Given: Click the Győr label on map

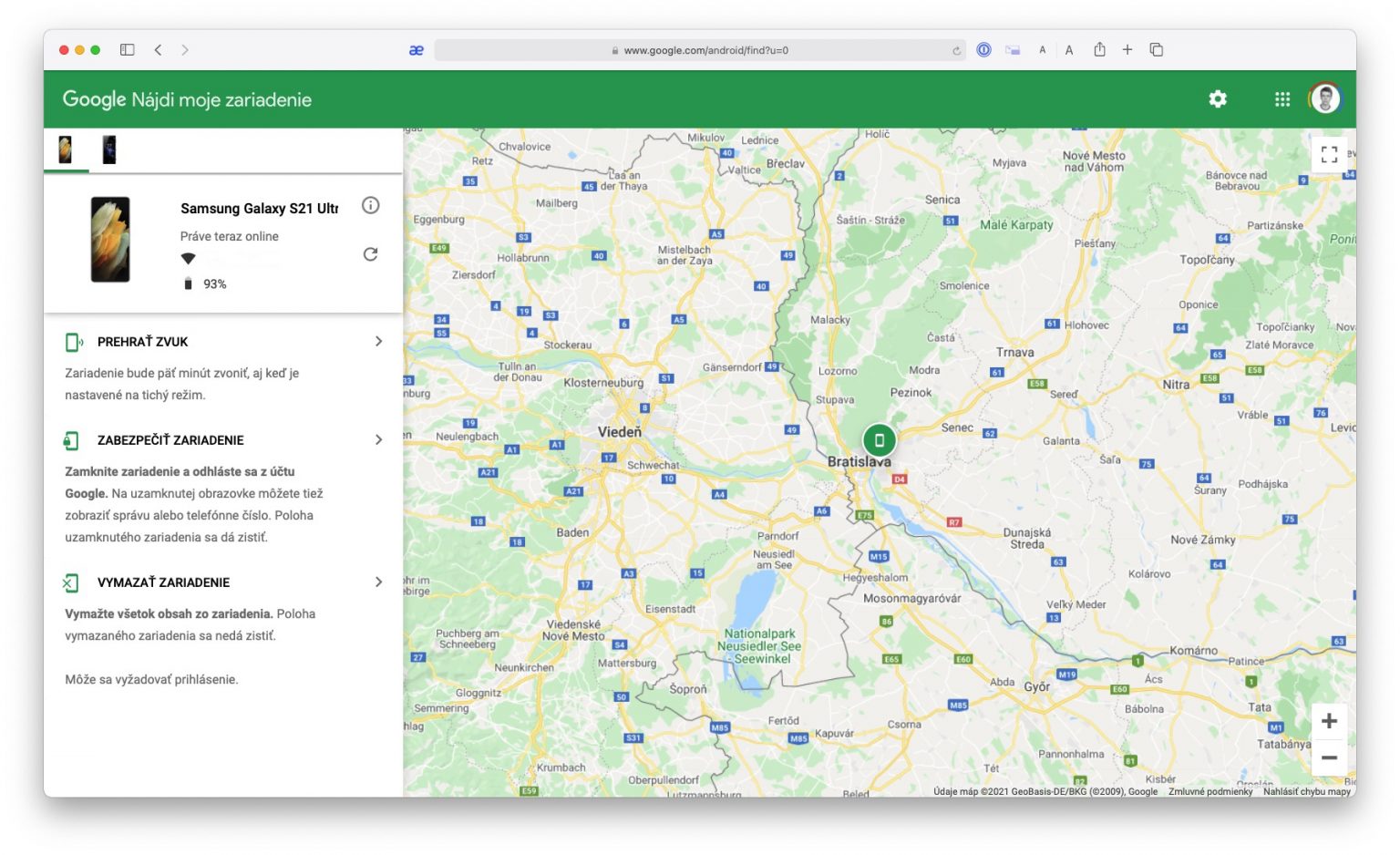Looking at the screenshot, I should pyautogui.click(x=1037, y=686).
